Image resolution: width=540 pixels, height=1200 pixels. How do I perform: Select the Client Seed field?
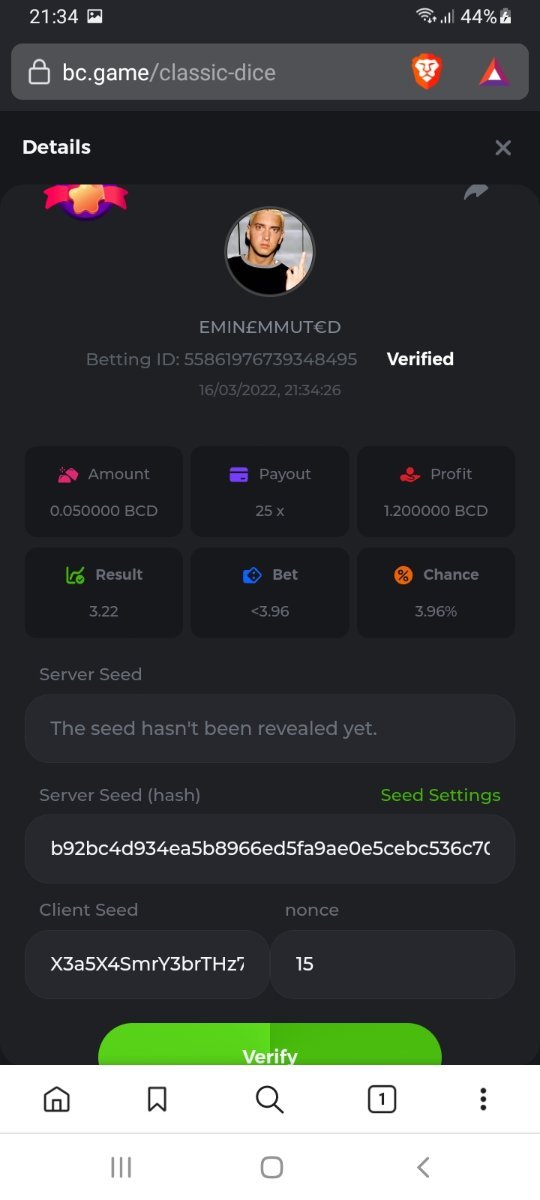click(147, 964)
